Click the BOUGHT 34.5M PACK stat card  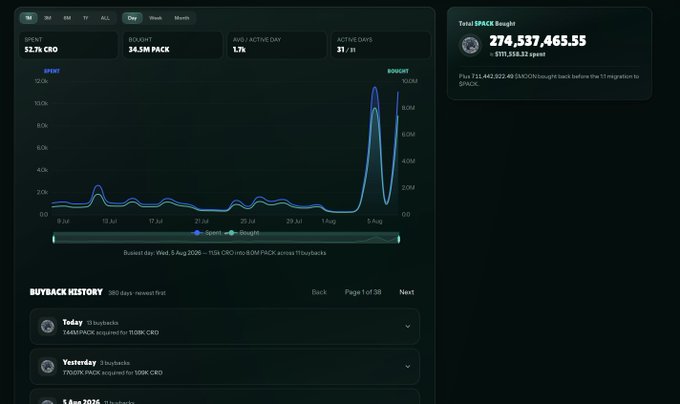(173, 45)
